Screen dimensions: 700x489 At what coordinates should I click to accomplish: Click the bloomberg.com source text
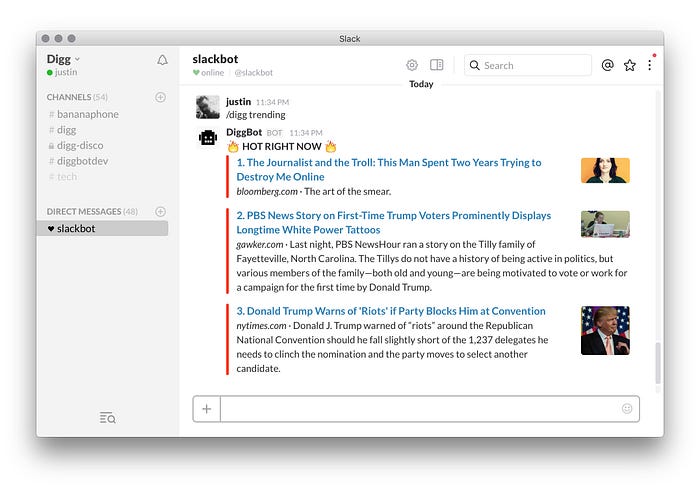[267, 192]
